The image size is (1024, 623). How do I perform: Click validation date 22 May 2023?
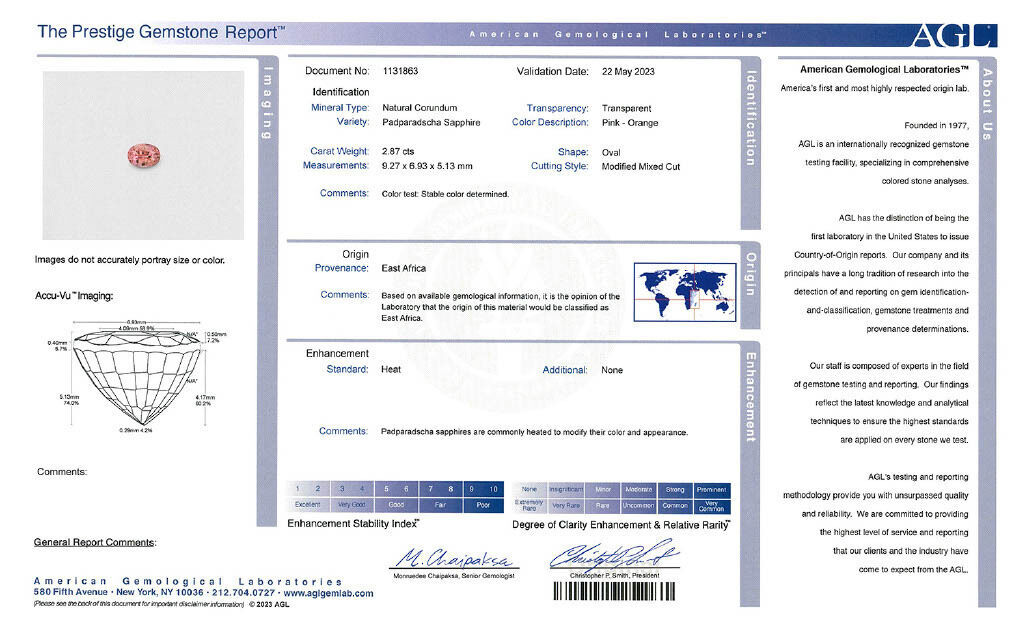pyautogui.click(x=628, y=72)
